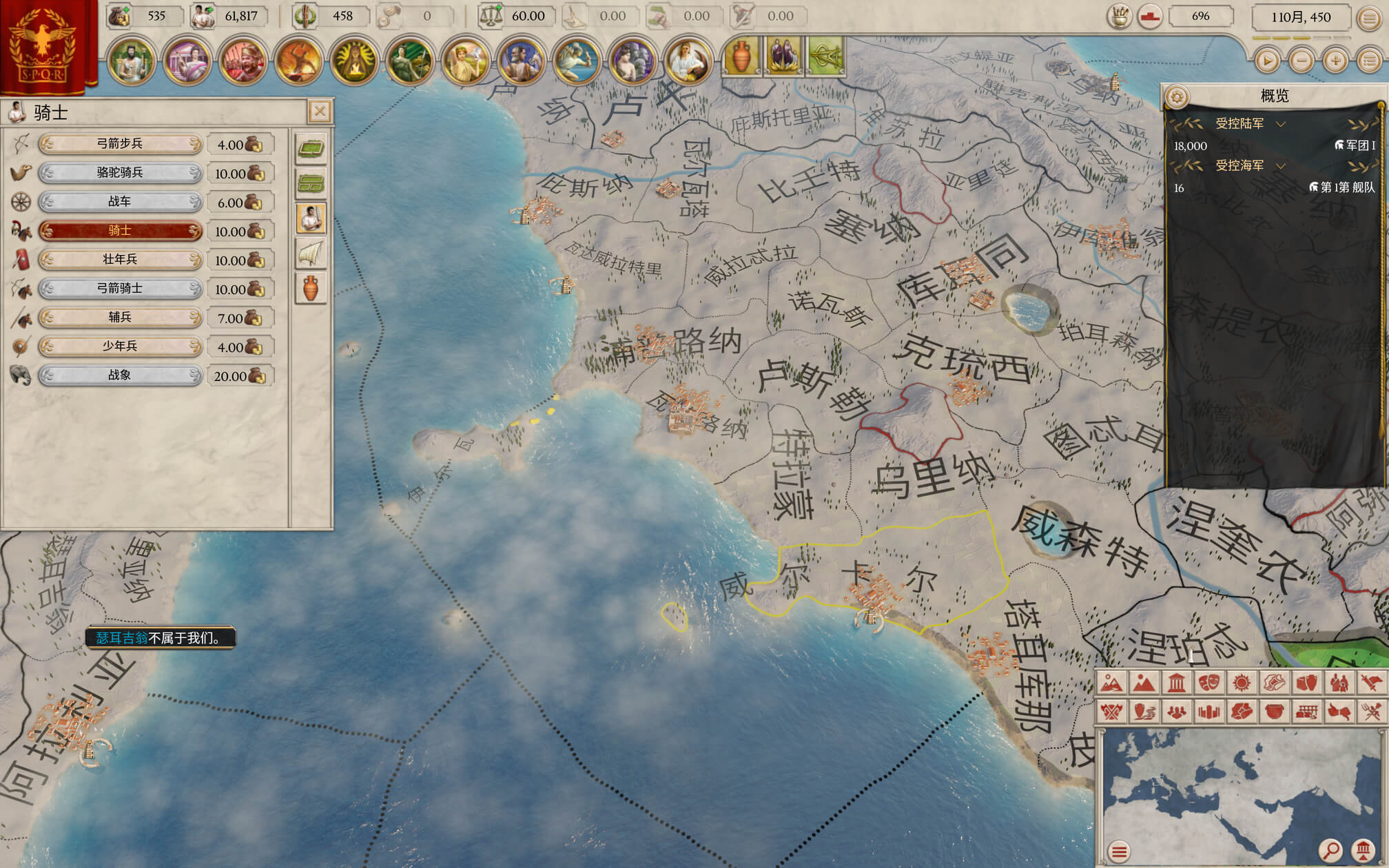Increase game speed with plus button
The width and height of the screenshot is (1389, 868).
(1335, 61)
